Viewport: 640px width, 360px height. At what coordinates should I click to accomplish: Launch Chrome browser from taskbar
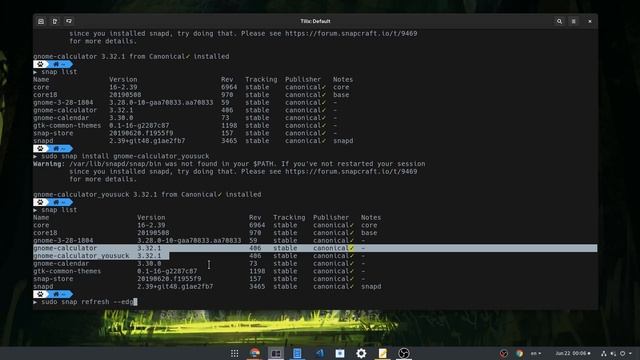(x=255, y=353)
